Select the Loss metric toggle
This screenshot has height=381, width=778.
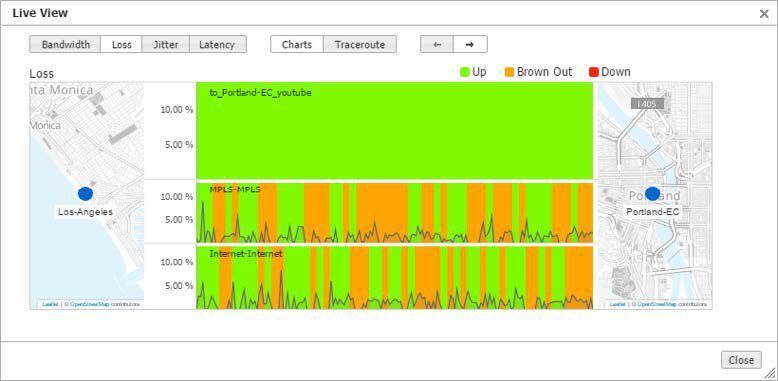pos(122,44)
